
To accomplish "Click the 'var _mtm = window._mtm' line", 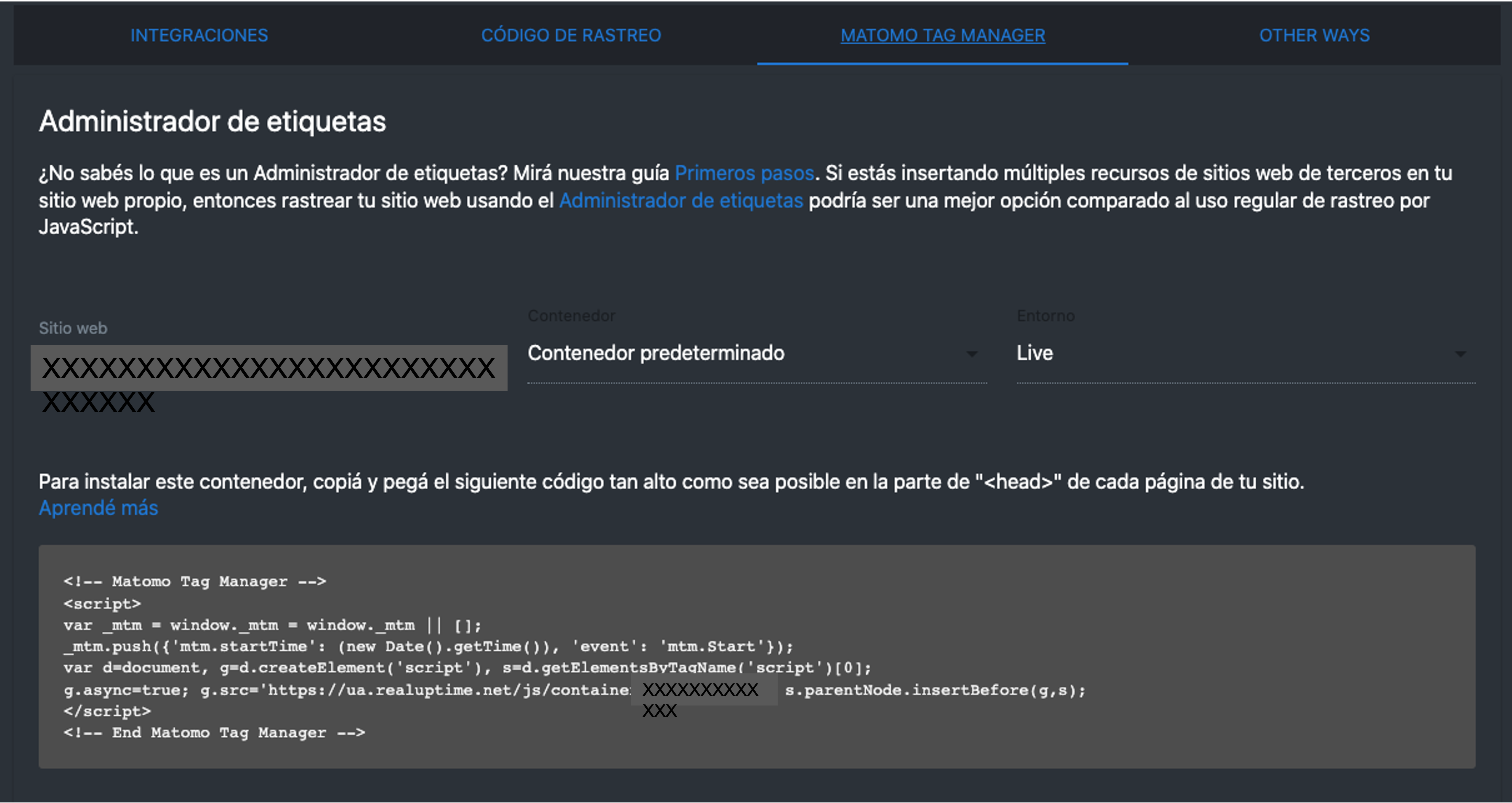I will 273,626.
